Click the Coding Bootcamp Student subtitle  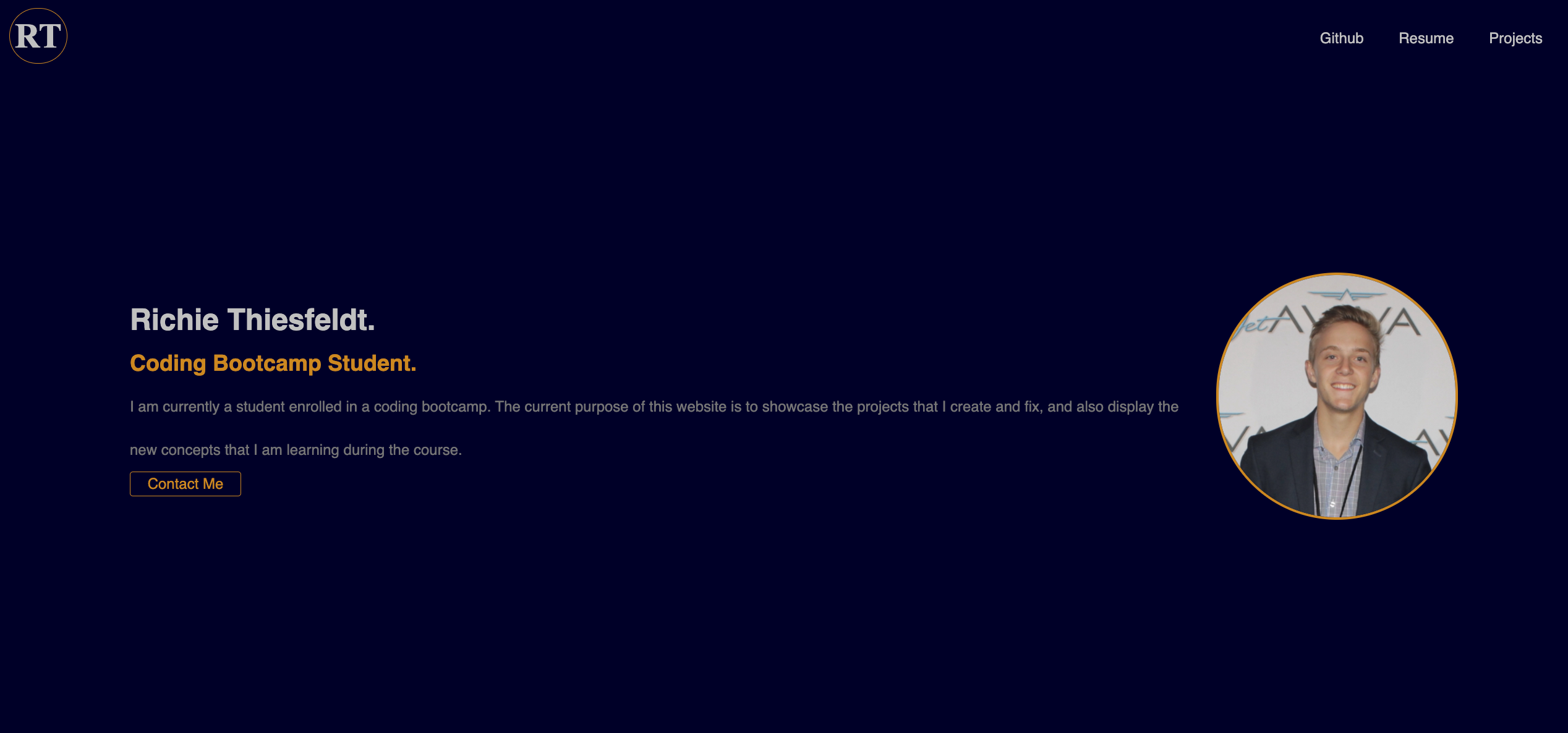(x=273, y=363)
